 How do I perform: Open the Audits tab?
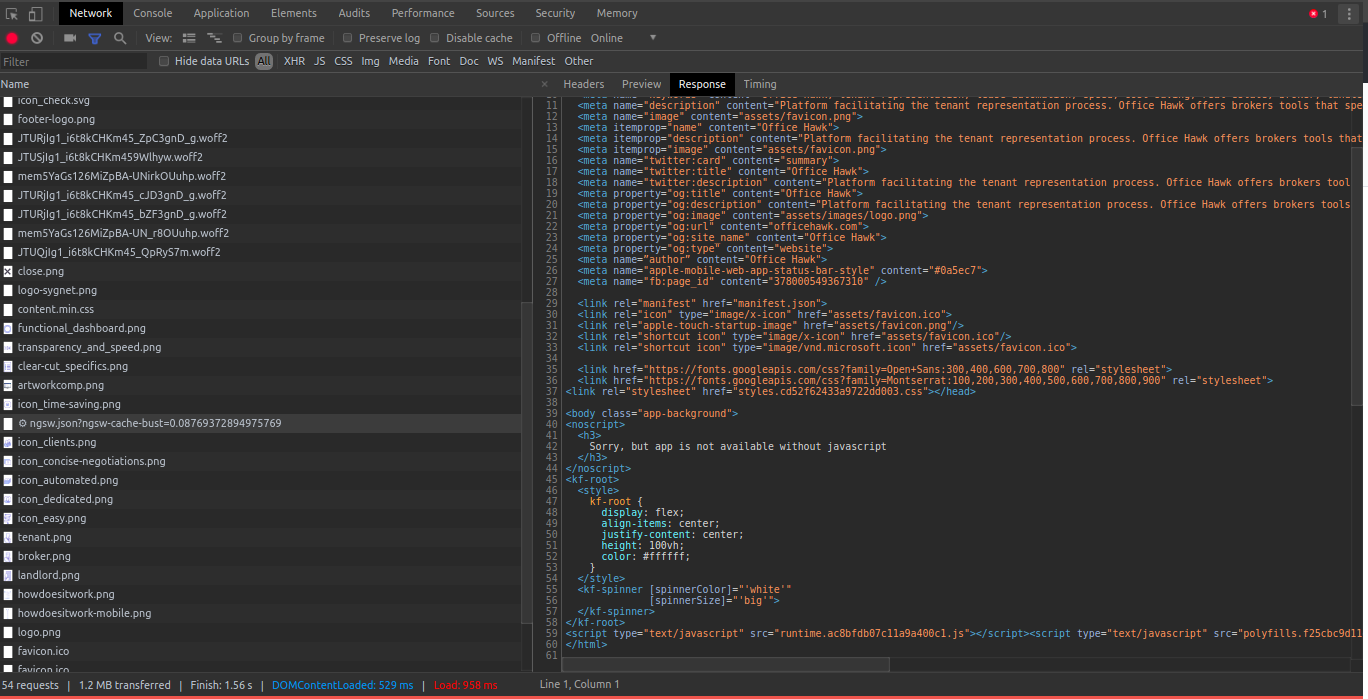(x=354, y=13)
